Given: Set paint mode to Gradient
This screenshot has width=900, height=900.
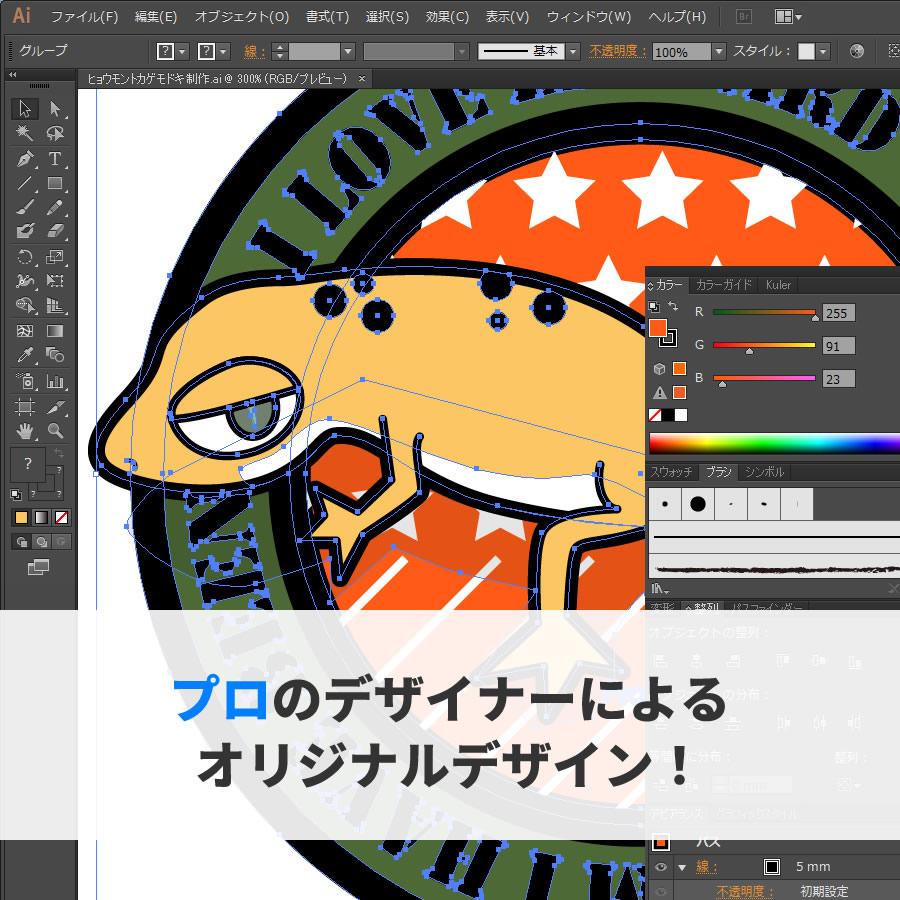Looking at the screenshot, I should (41, 518).
